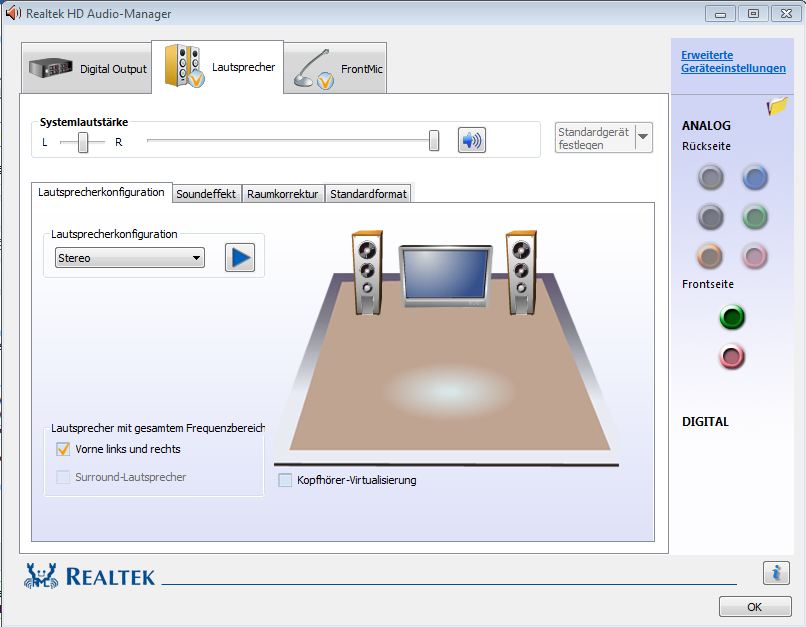Click the ANALOG heading

(x=706, y=125)
